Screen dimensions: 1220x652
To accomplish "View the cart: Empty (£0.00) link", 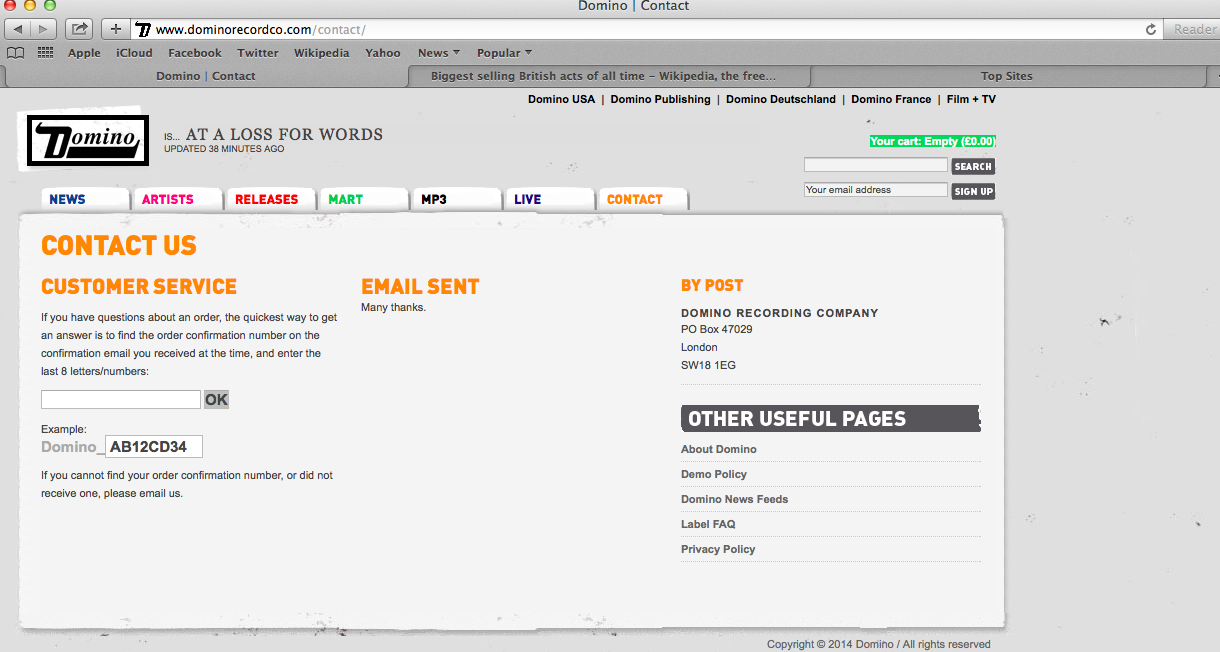I will tap(932, 141).
